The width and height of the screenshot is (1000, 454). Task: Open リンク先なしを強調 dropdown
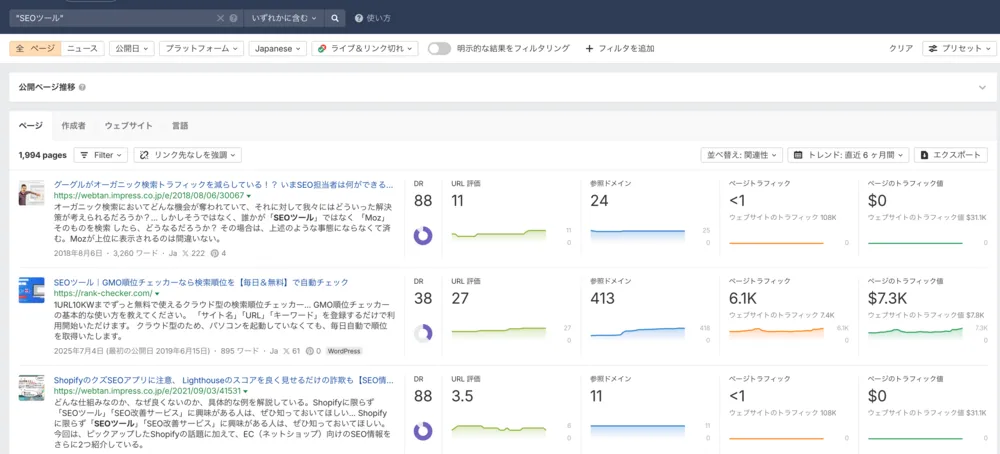(188, 155)
